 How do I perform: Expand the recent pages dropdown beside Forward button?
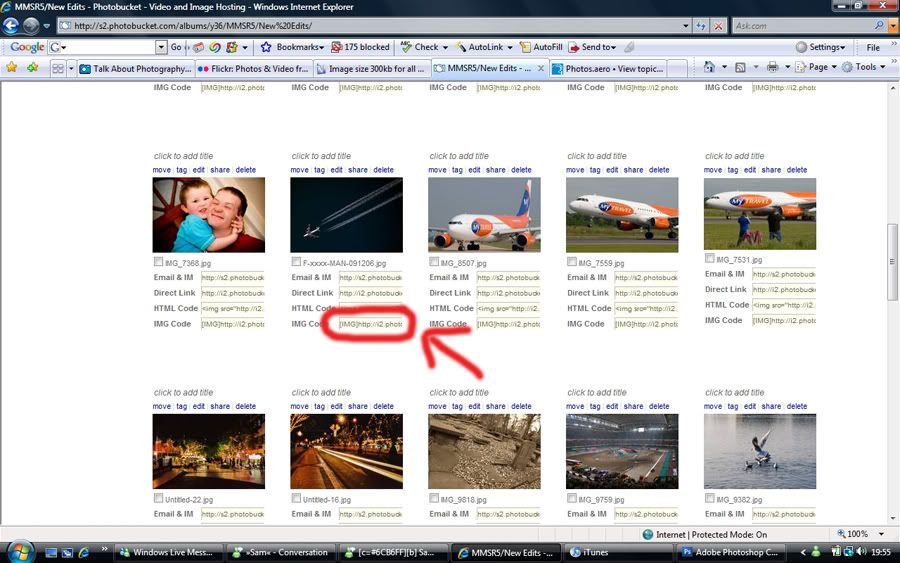(47, 26)
